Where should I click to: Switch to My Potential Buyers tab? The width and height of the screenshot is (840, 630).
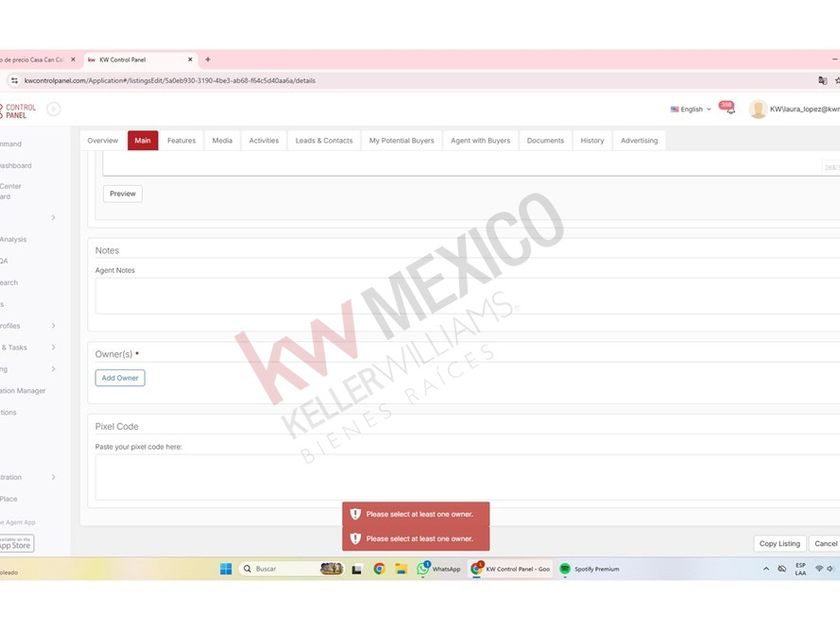[x=401, y=140]
